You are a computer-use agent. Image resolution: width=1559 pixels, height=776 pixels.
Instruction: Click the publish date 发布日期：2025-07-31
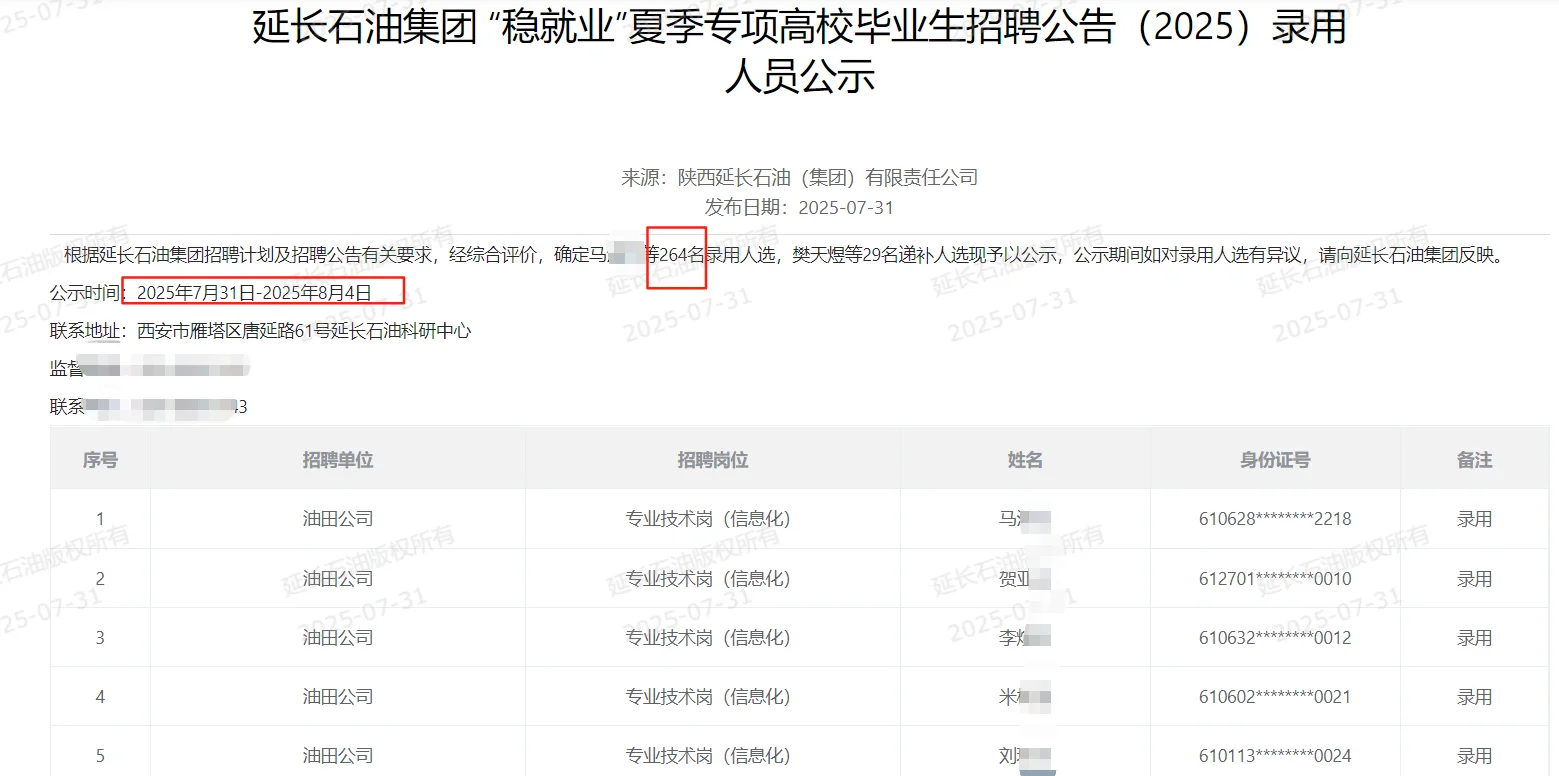click(x=799, y=208)
